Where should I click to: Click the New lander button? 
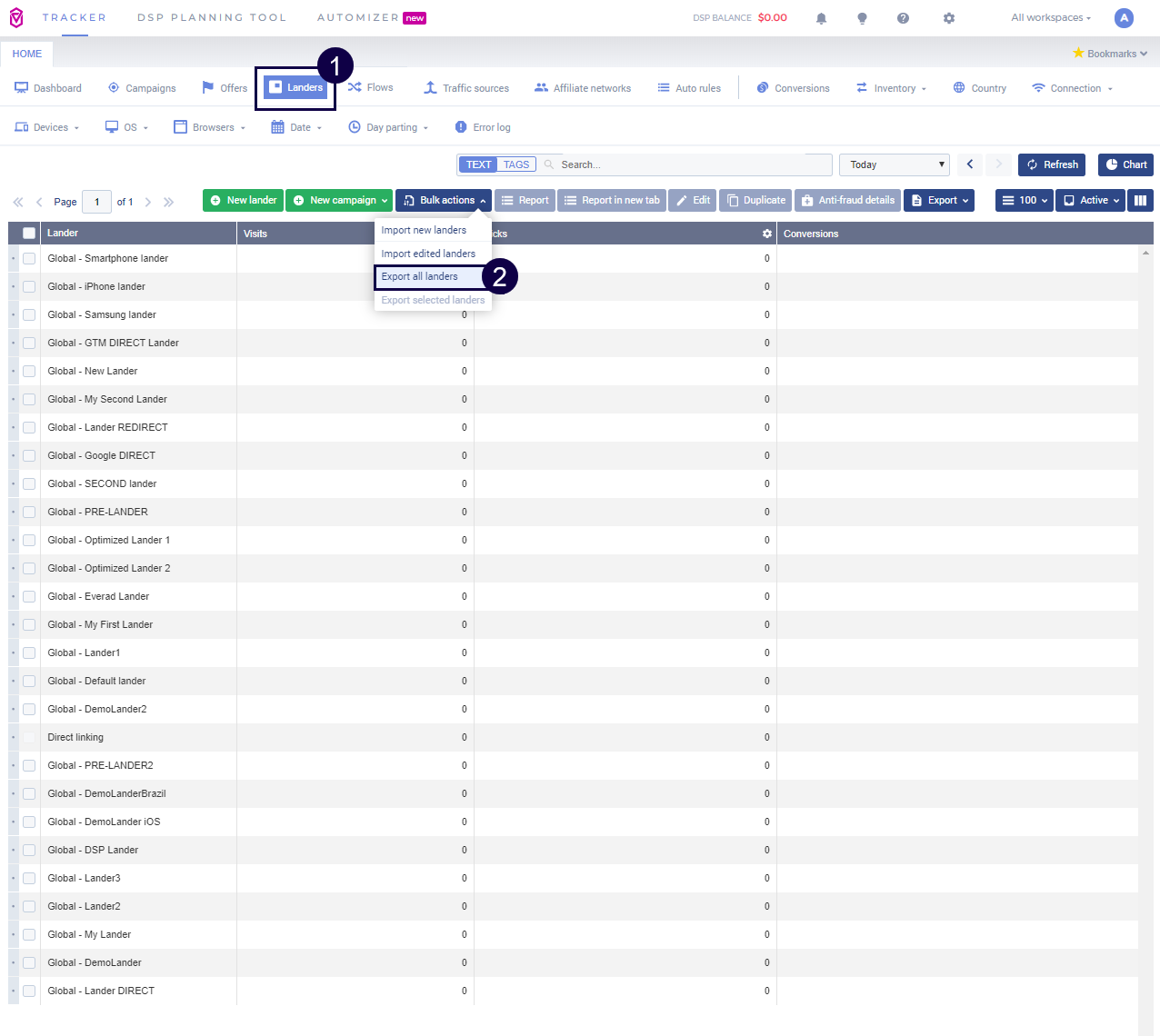click(x=243, y=200)
